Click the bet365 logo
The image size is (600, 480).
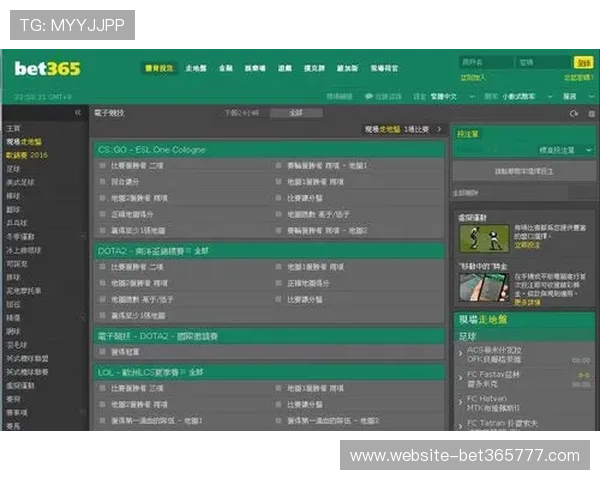47,69
